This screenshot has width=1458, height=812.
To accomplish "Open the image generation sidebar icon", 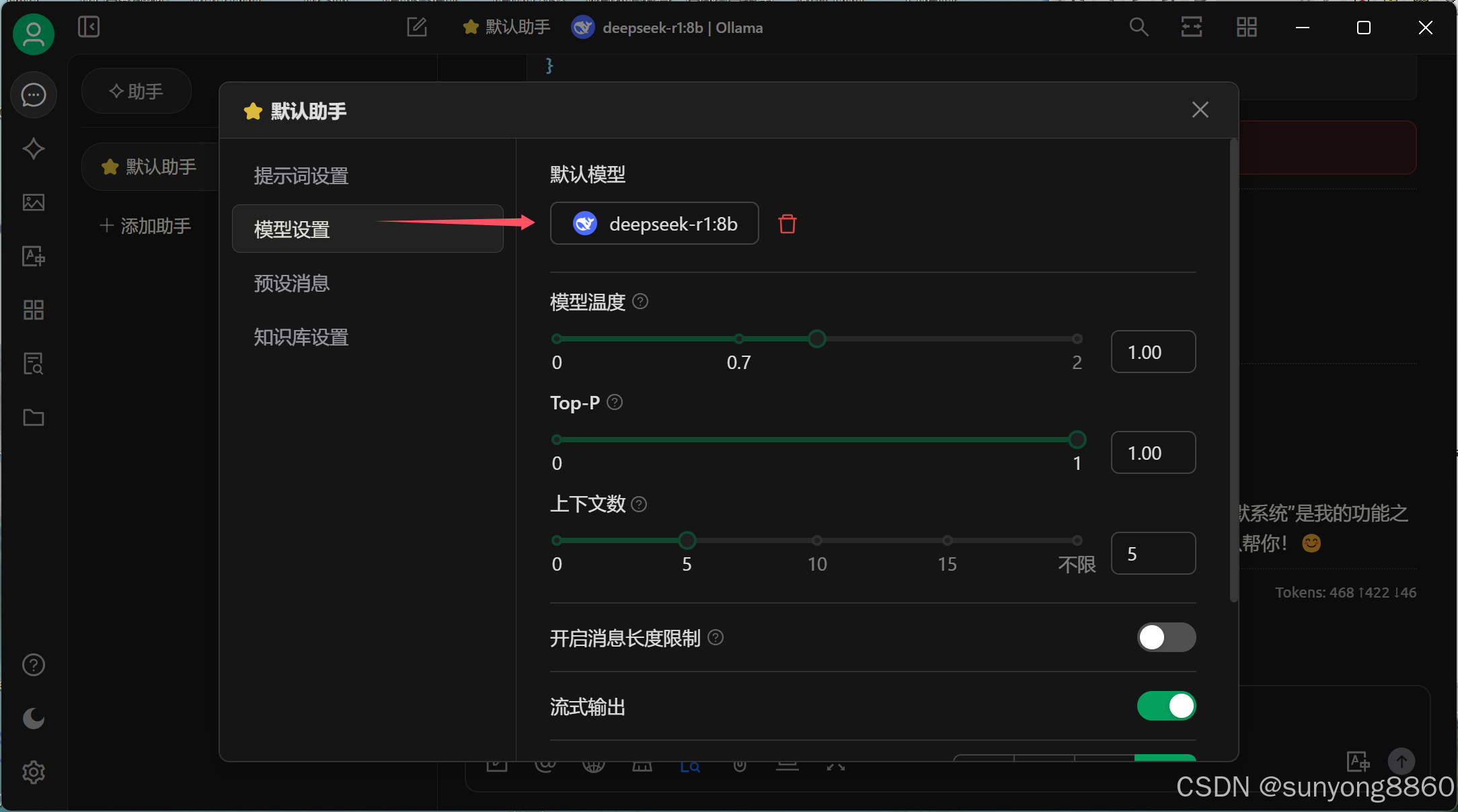I will click(34, 202).
